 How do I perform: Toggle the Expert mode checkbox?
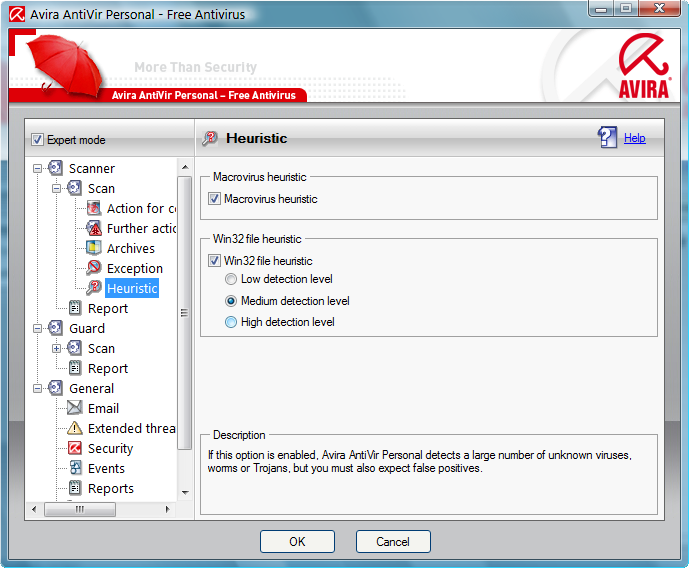point(37,140)
